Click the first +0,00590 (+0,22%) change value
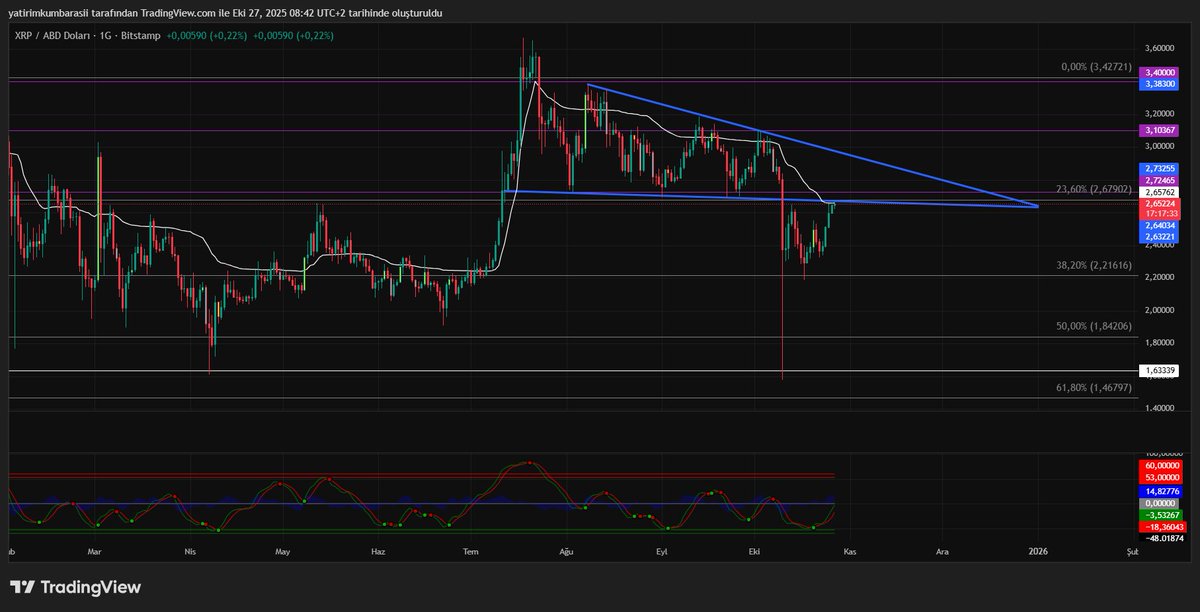 207,35
